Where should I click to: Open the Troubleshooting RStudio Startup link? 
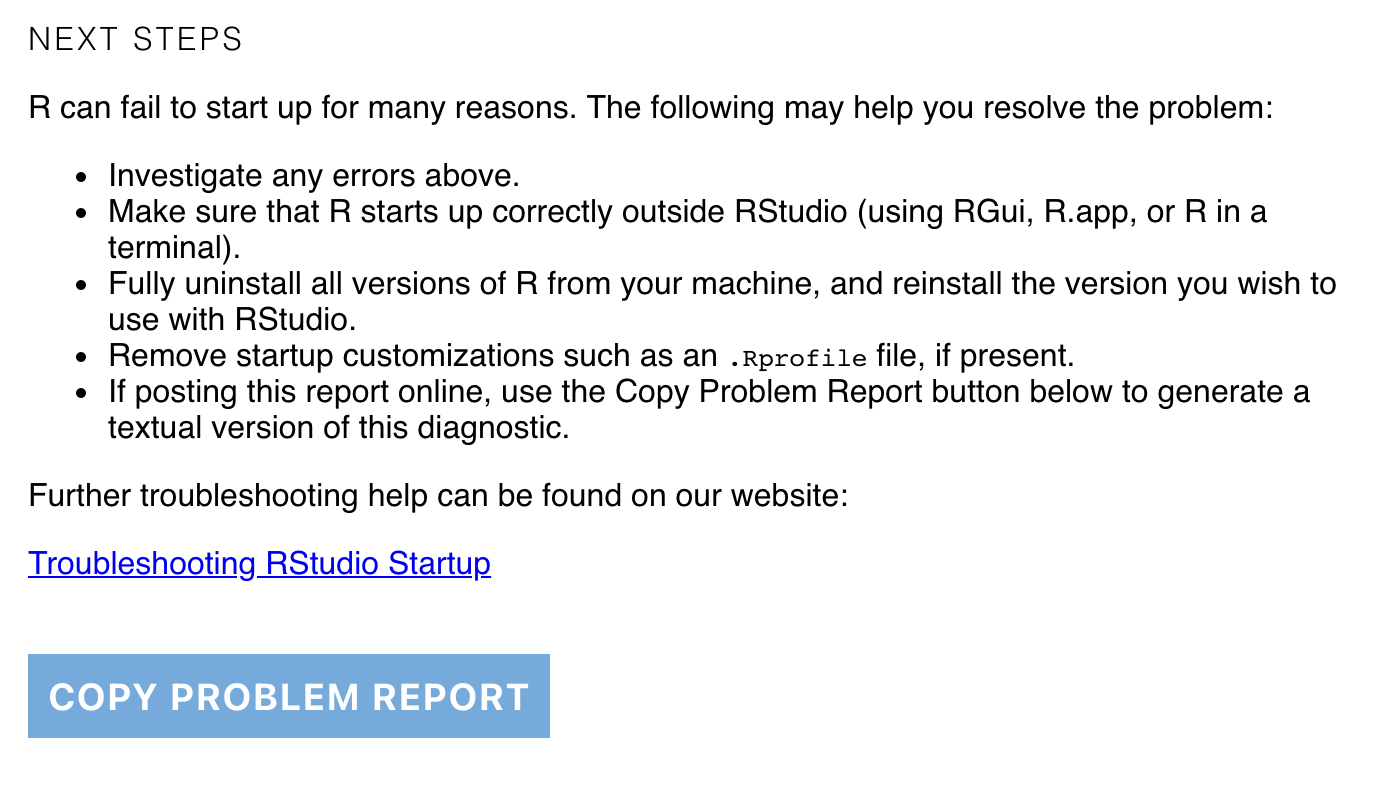(259, 563)
